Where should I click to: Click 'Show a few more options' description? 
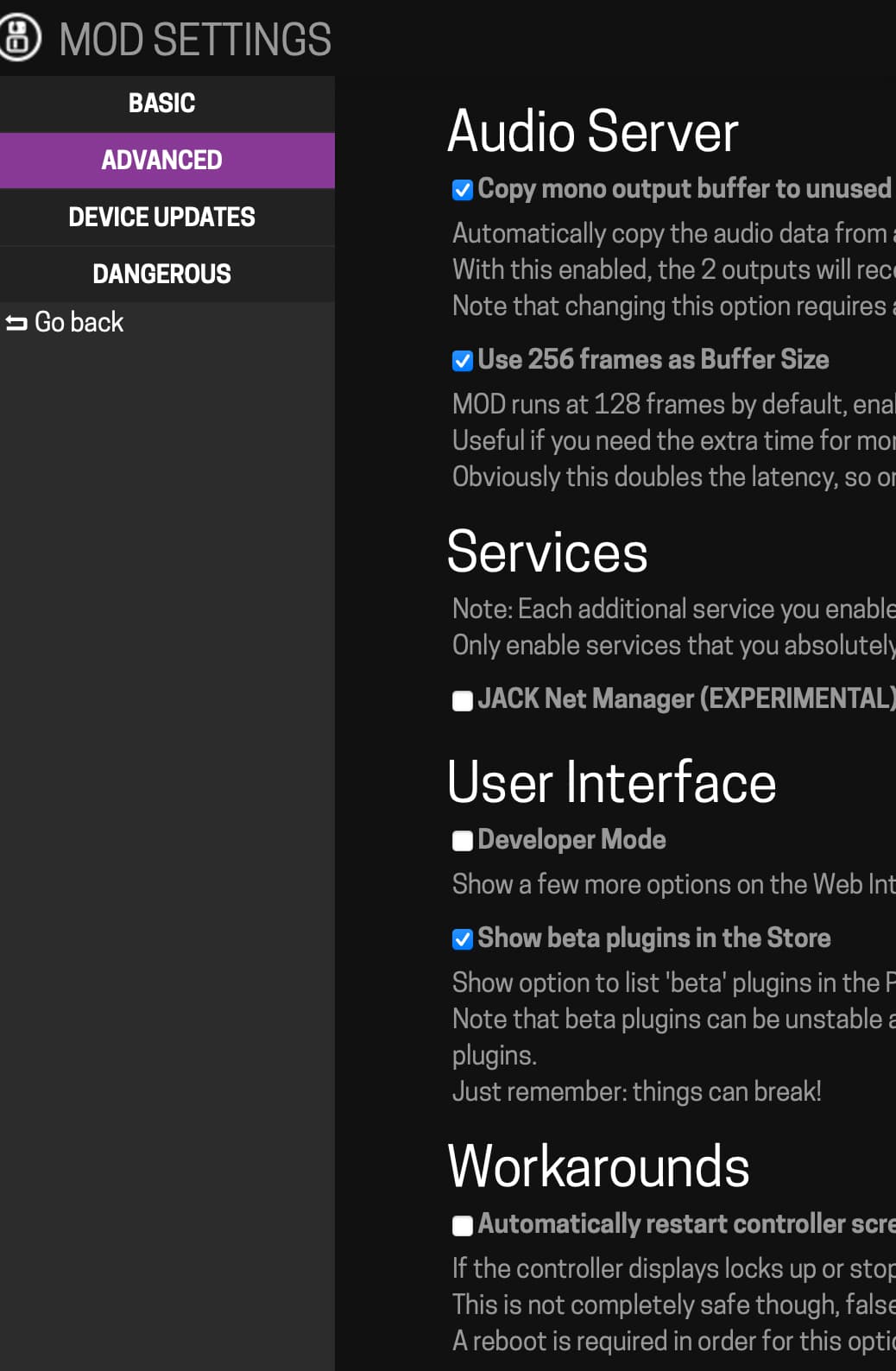pos(674,884)
